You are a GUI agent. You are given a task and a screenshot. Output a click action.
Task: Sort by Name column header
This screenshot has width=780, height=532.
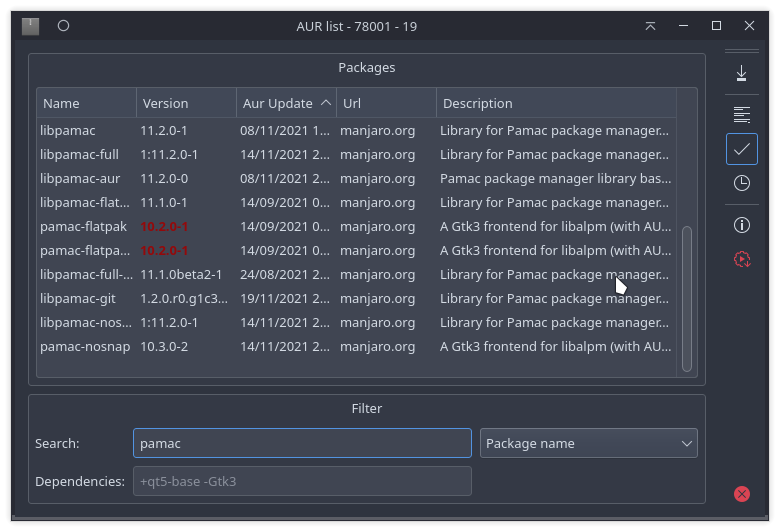(87, 103)
